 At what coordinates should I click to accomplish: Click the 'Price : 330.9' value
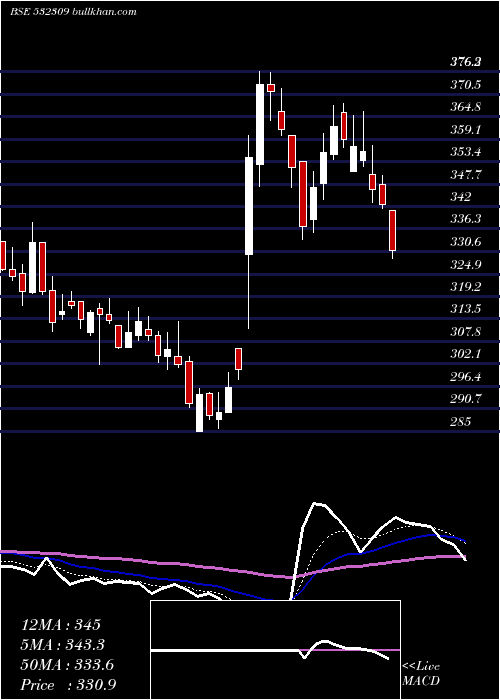pos(68,685)
